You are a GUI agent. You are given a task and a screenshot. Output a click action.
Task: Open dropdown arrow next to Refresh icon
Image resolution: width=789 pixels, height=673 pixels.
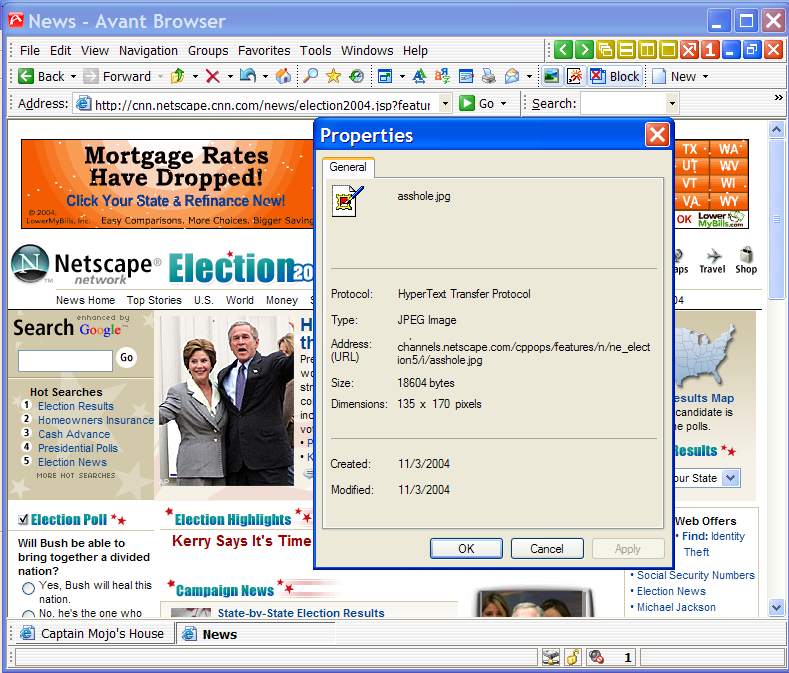[x=265, y=77]
